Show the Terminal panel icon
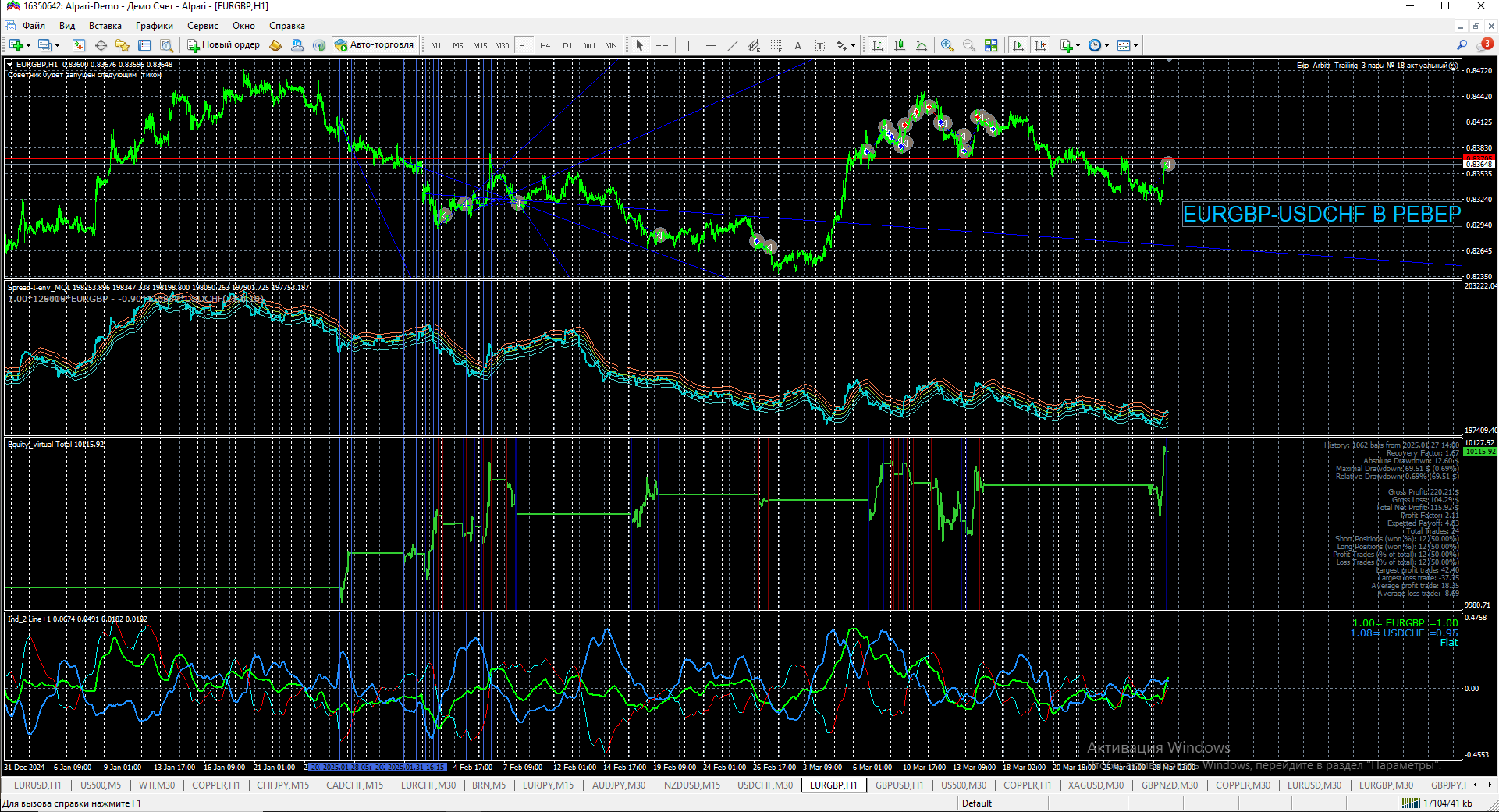The width and height of the screenshot is (1499, 812). pyautogui.click(x=144, y=45)
